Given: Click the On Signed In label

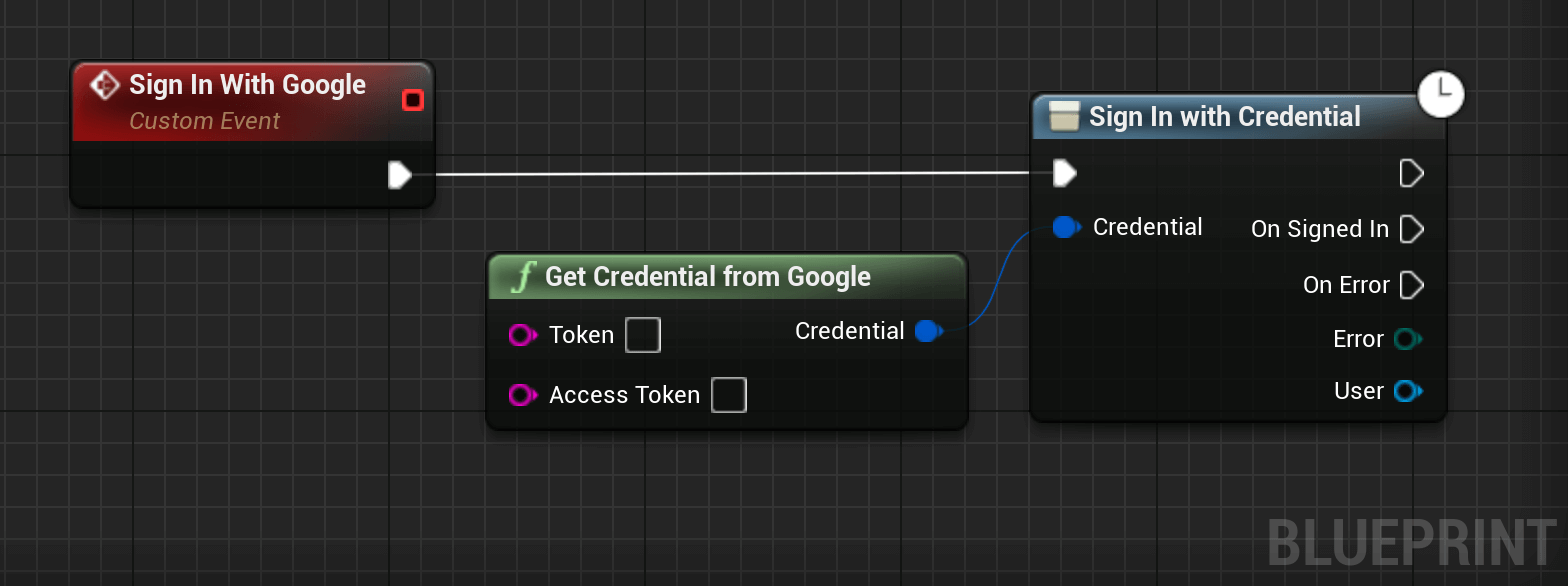Looking at the screenshot, I should click(x=1320, y=230).
